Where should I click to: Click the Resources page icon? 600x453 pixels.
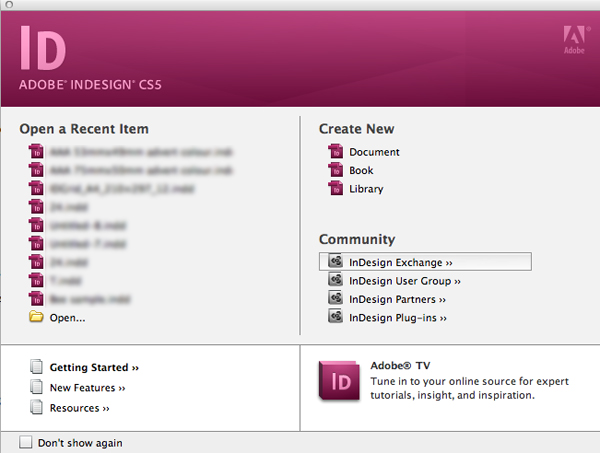[x=37, y=408]
